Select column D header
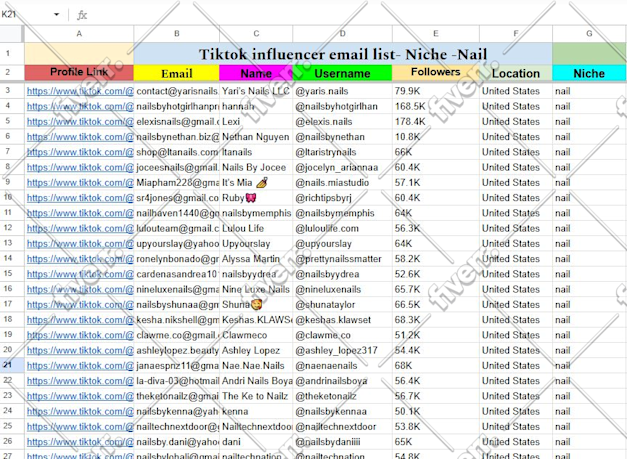The height and width of the screenshot is (459, 627). tap(342, 34)
